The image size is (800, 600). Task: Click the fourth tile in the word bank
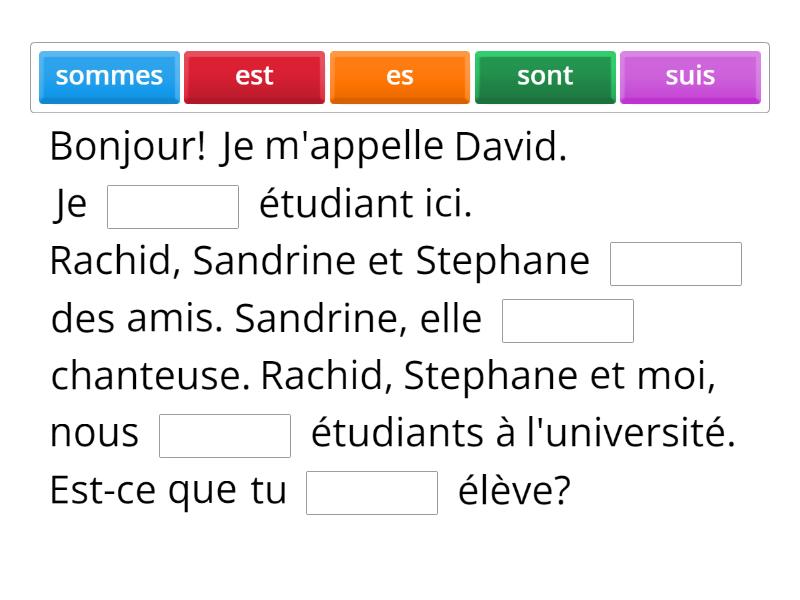[544, 75]
